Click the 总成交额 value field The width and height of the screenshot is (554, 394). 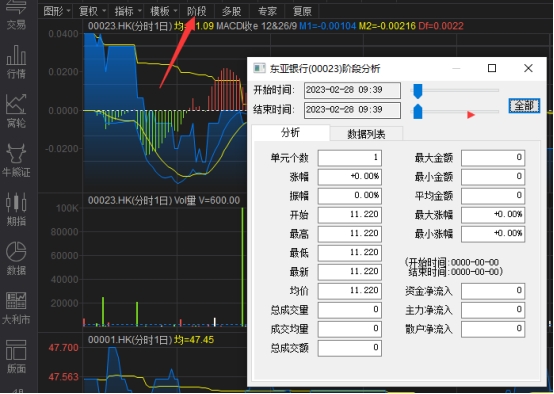350,348
